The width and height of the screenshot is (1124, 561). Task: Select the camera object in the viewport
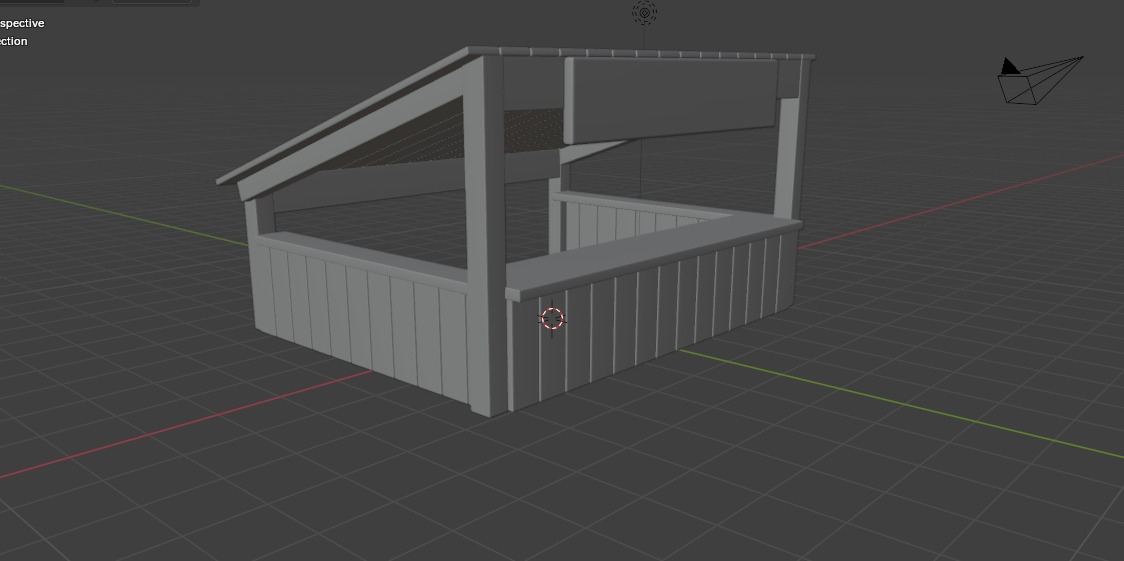[1039, 80]
